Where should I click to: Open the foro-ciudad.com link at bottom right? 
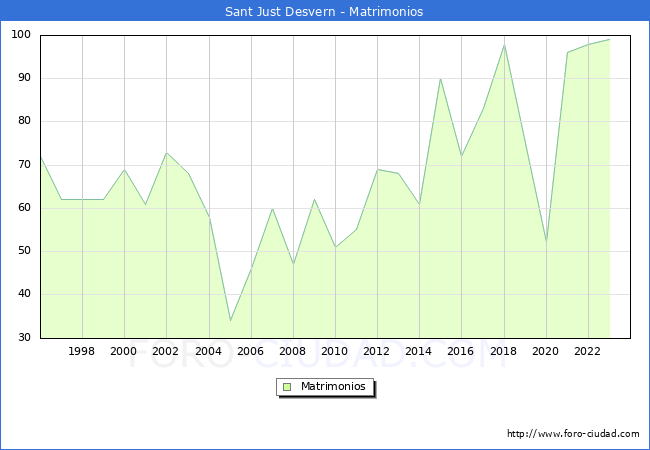point(573,434)
